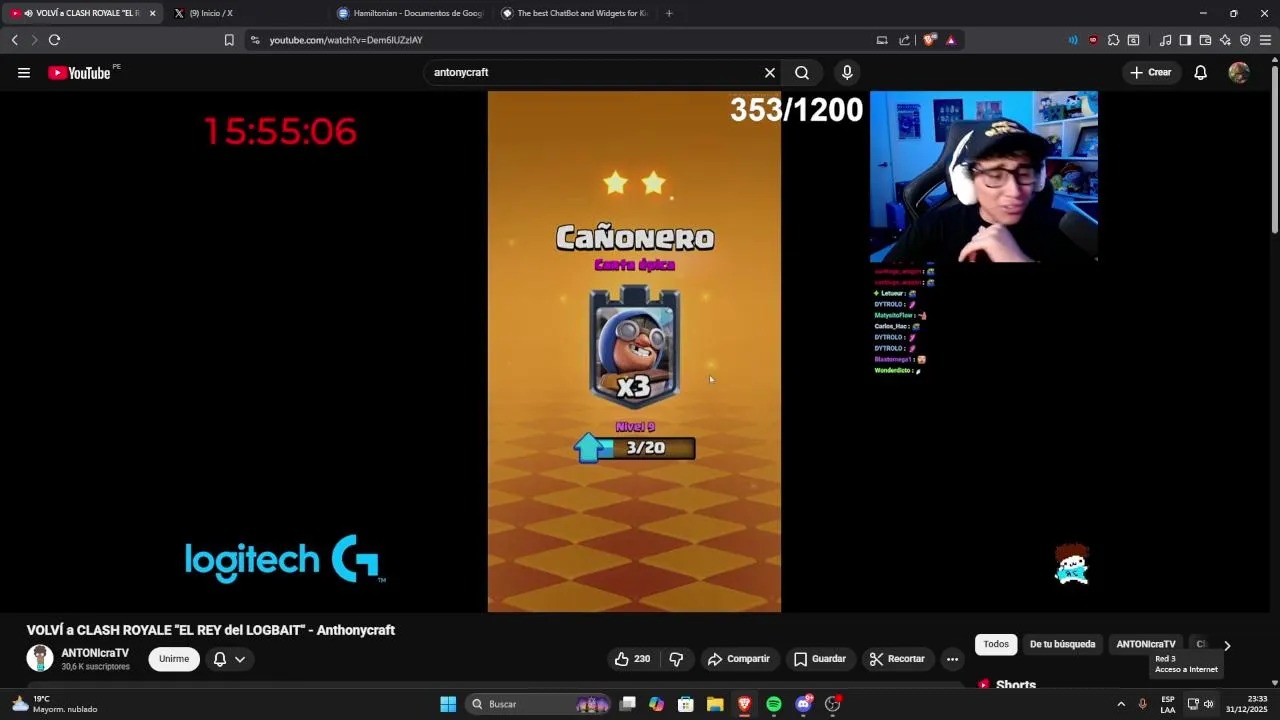Open more actions three-dot menu
Image resolution: width=1280 pixels, height=720 pixels.
click(x=952, y=659)
